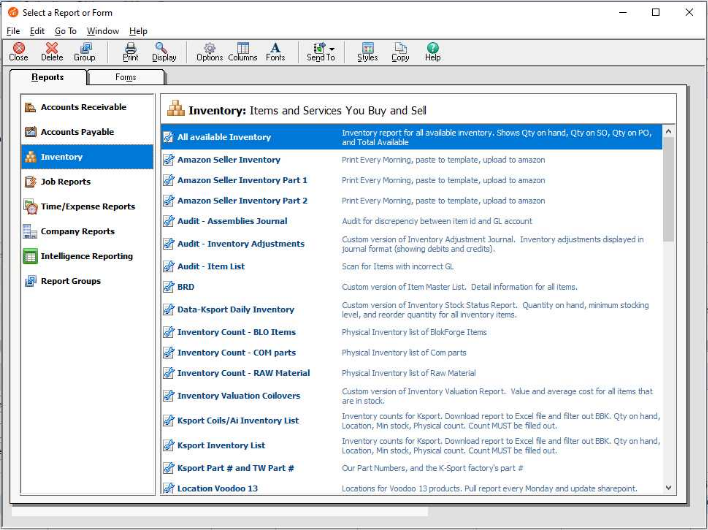Select the Reports tab
Screen dimensions: 708x530
(47, 77)
